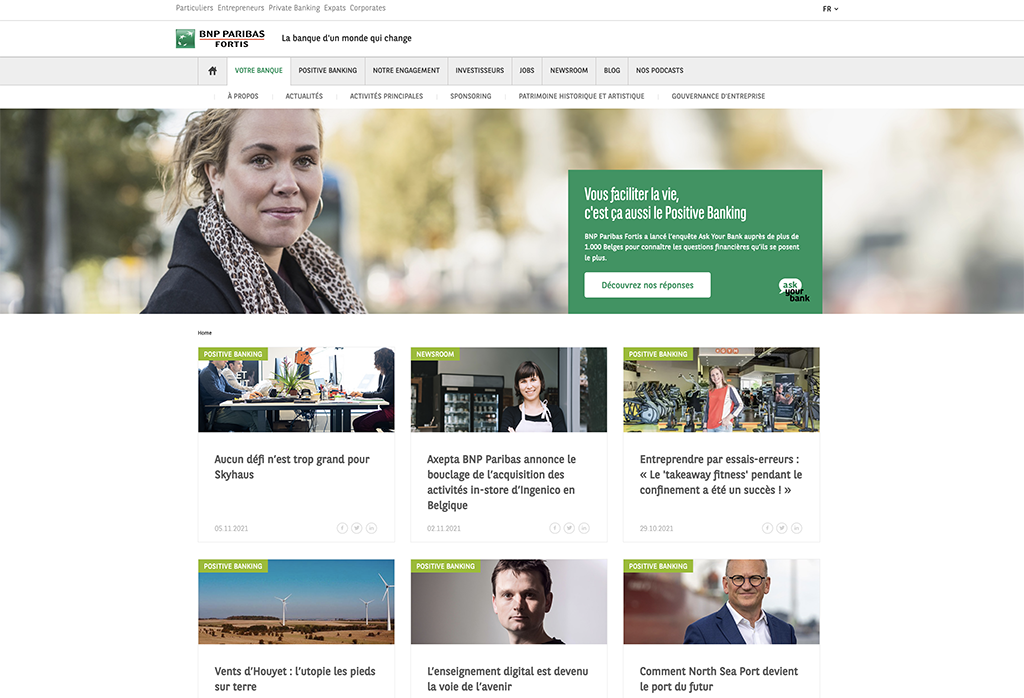Image resolution: width=1024 pixels, height=698 pixels.
Task: Share Skyhaus article on LinkedIn
Action: coord(372,528)
